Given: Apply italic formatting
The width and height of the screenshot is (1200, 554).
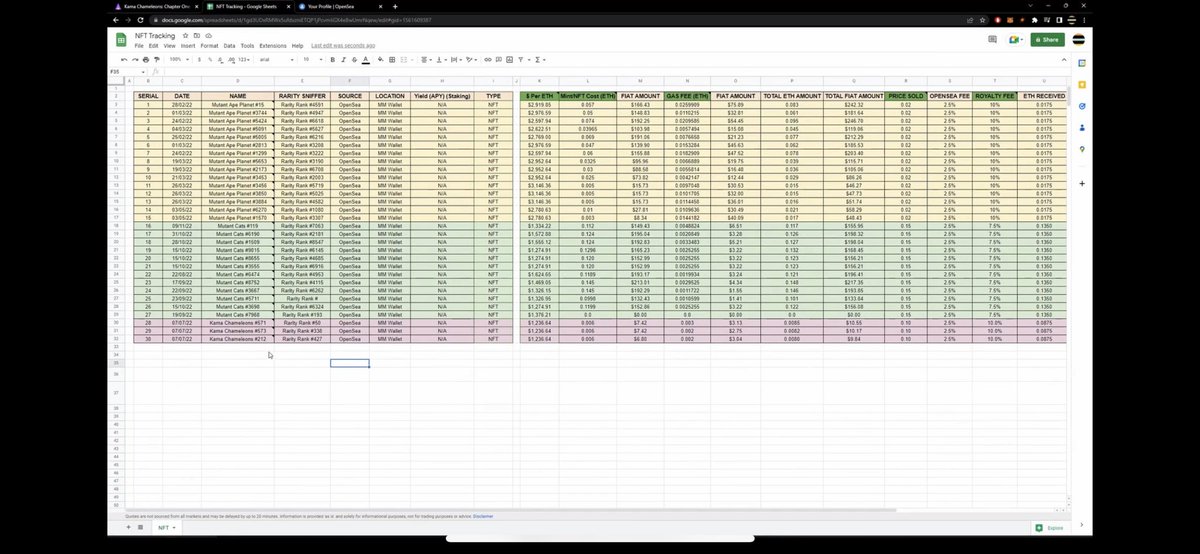Looking at the screenshot, I should pyautogui.click(x=343, y=59).
